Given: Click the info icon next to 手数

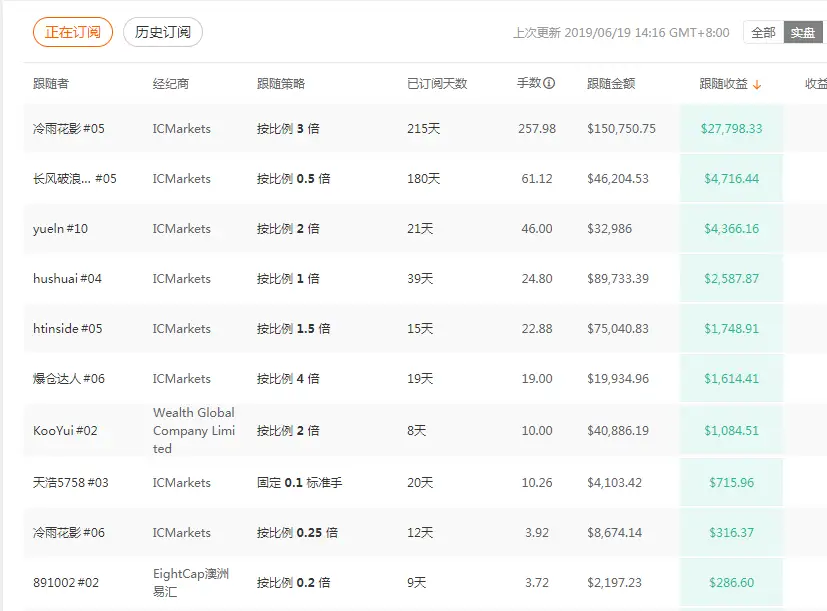Looking at the screenshot, I should point(549,83).
